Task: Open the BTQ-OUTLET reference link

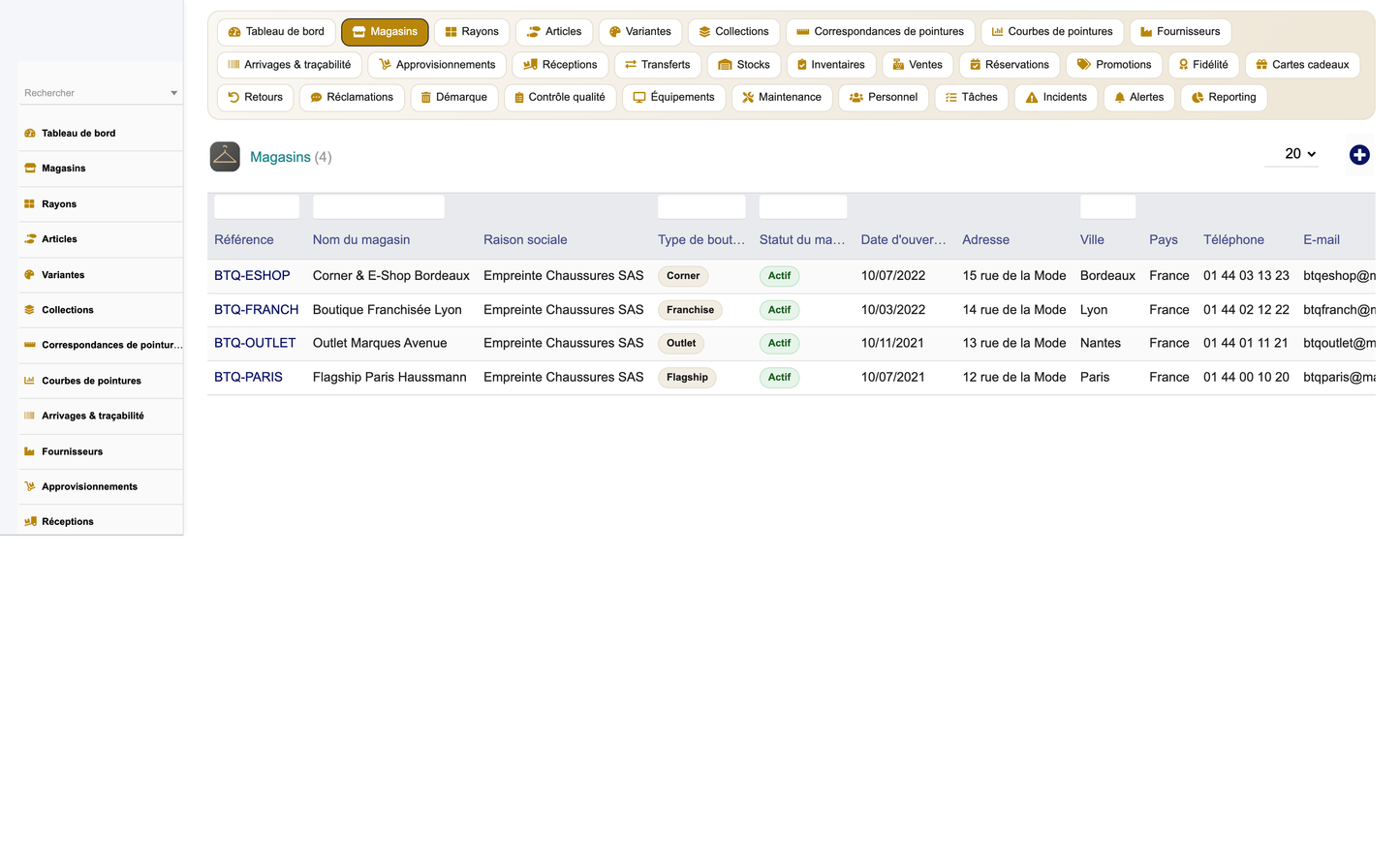Action: click(255, 343)
